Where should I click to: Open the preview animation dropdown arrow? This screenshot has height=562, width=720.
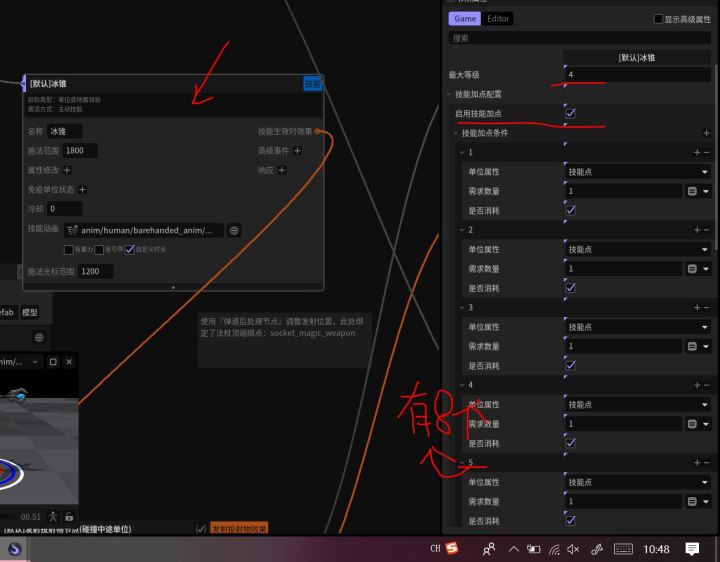[x=35, y=362]
